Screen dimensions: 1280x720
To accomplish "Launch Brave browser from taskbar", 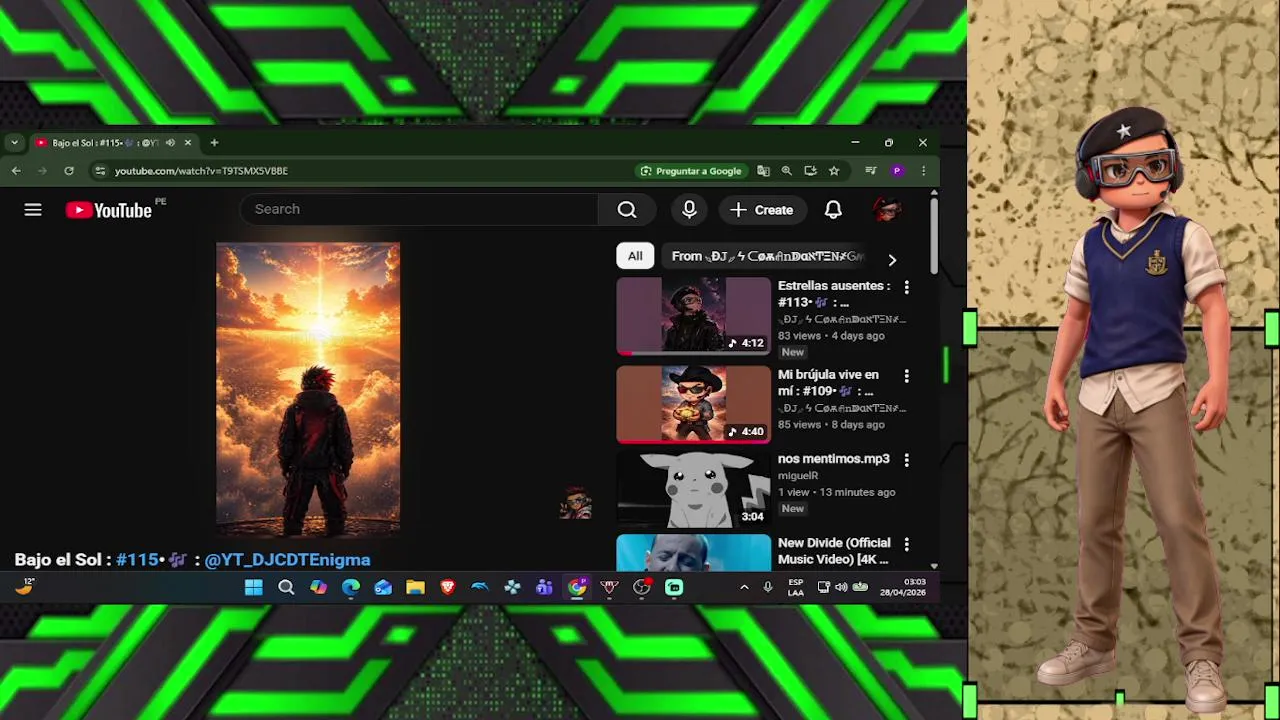I will point(448,588).
